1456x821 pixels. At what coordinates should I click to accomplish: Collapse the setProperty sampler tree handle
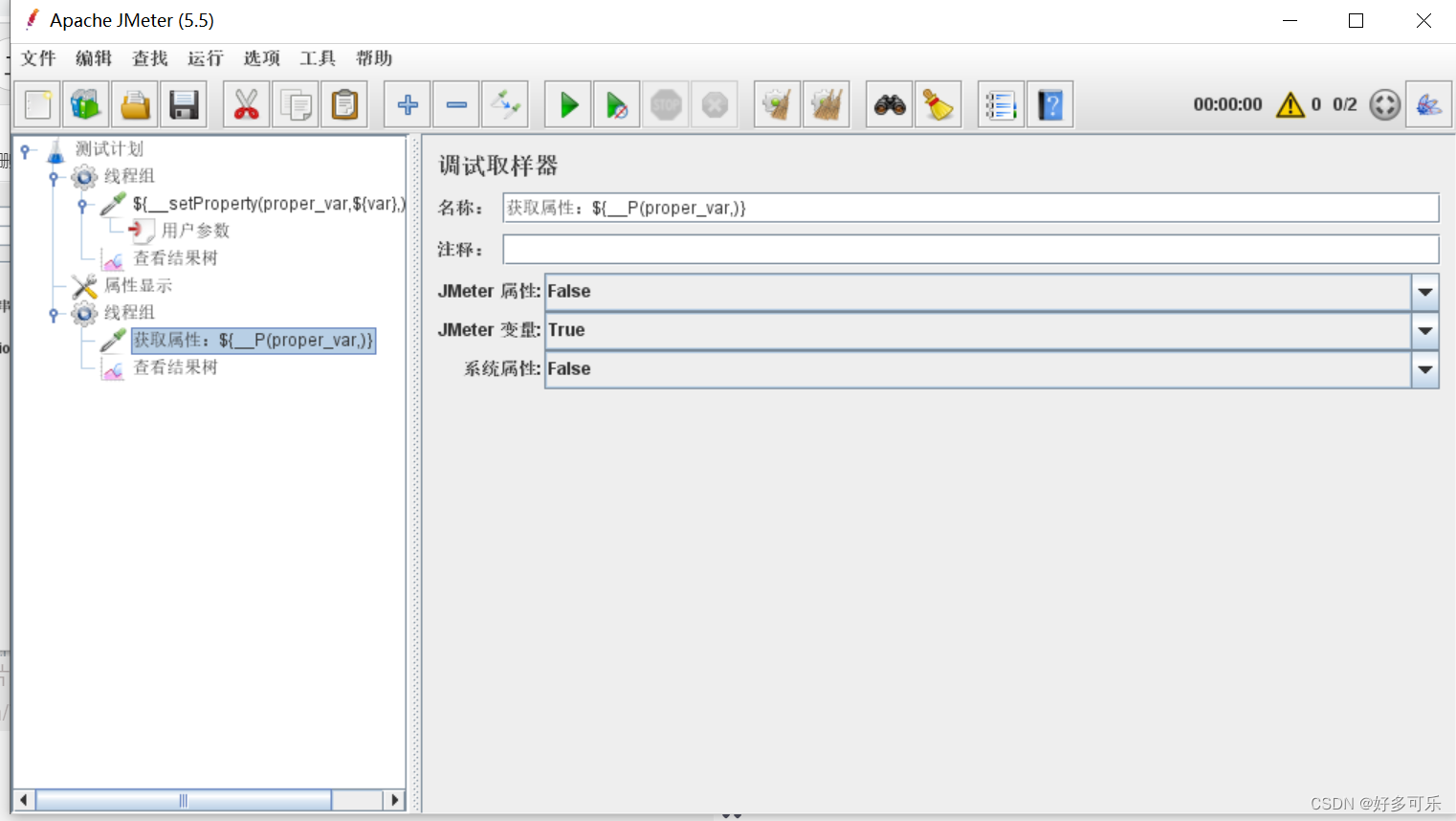pos(82,204)
